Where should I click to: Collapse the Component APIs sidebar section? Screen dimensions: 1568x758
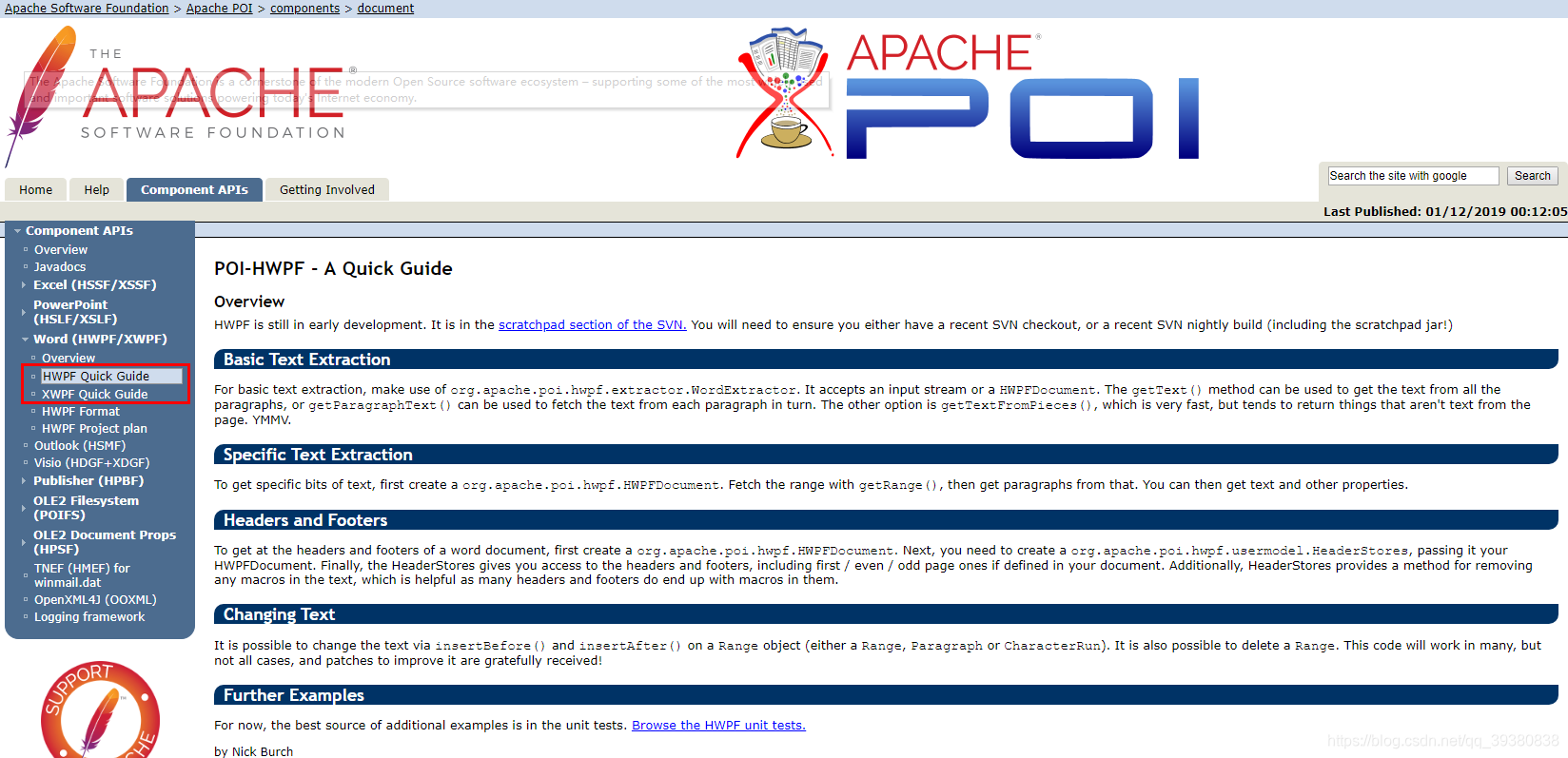click(79, 230)
